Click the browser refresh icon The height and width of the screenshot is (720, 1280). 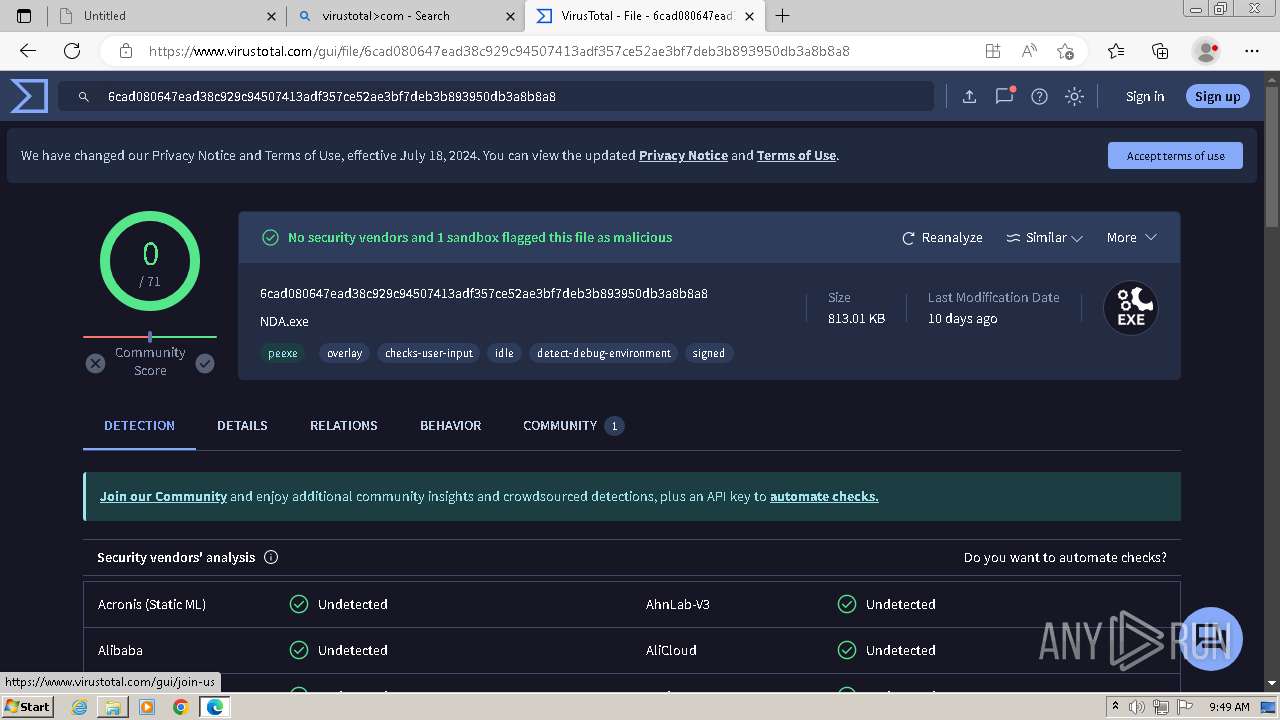tap(72, 51)
